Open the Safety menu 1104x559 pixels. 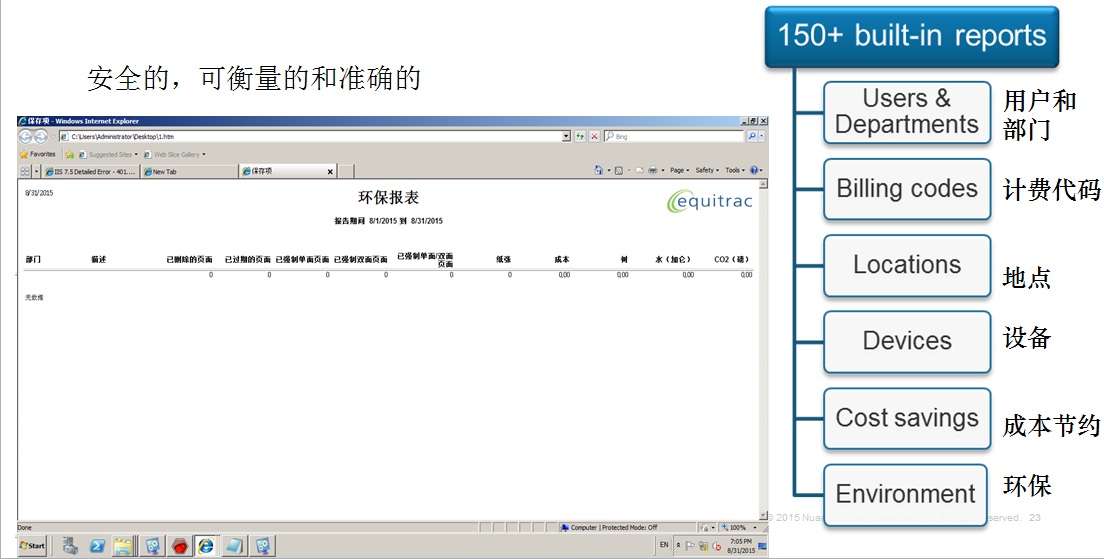[x=707, y=170]
